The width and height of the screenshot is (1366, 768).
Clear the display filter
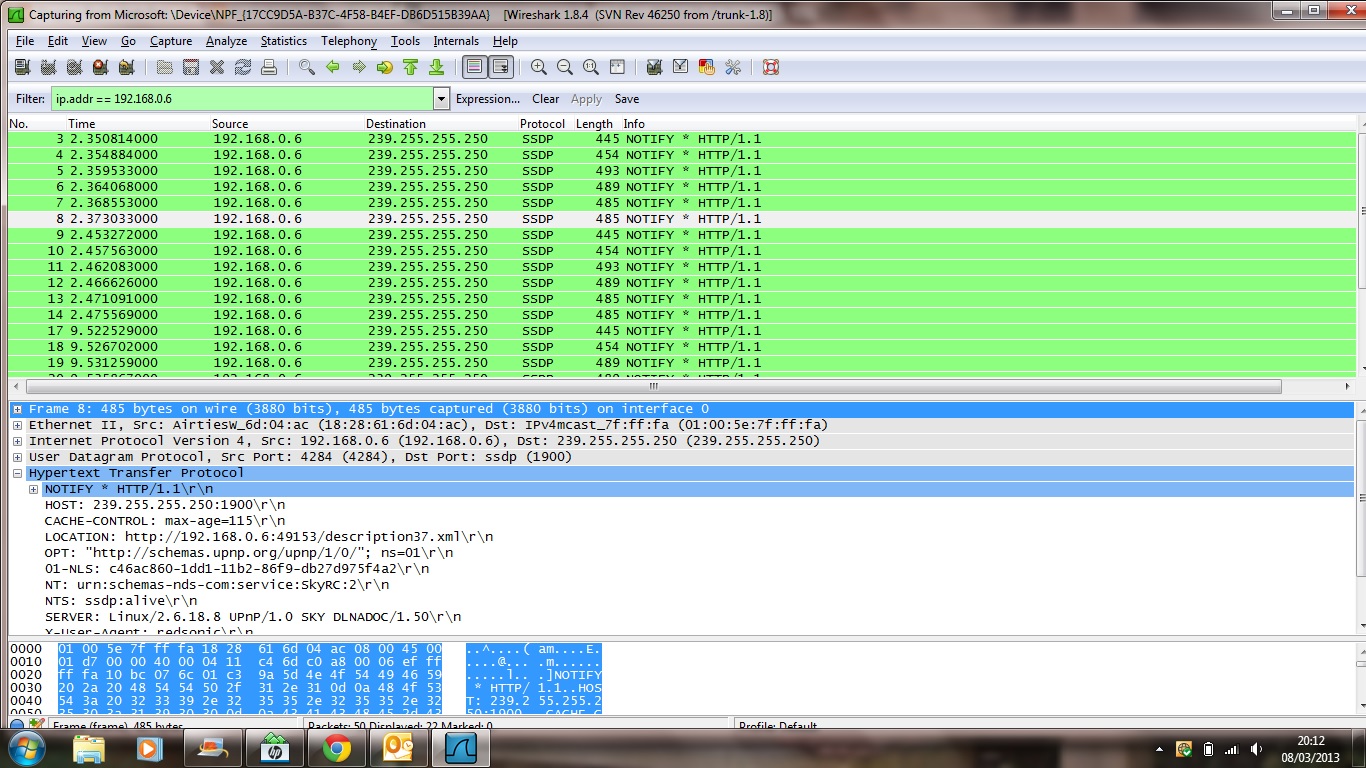click(x=546, y=99)
